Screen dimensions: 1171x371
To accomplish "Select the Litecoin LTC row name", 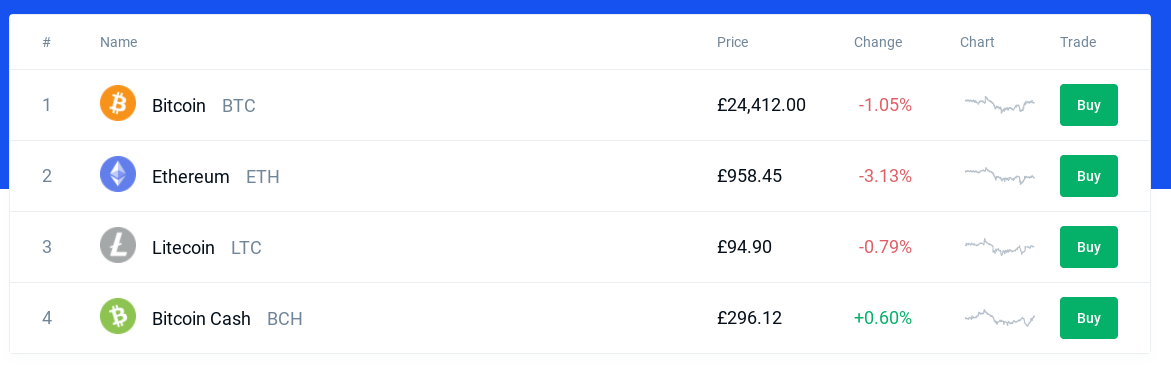I will pos(207,247).
